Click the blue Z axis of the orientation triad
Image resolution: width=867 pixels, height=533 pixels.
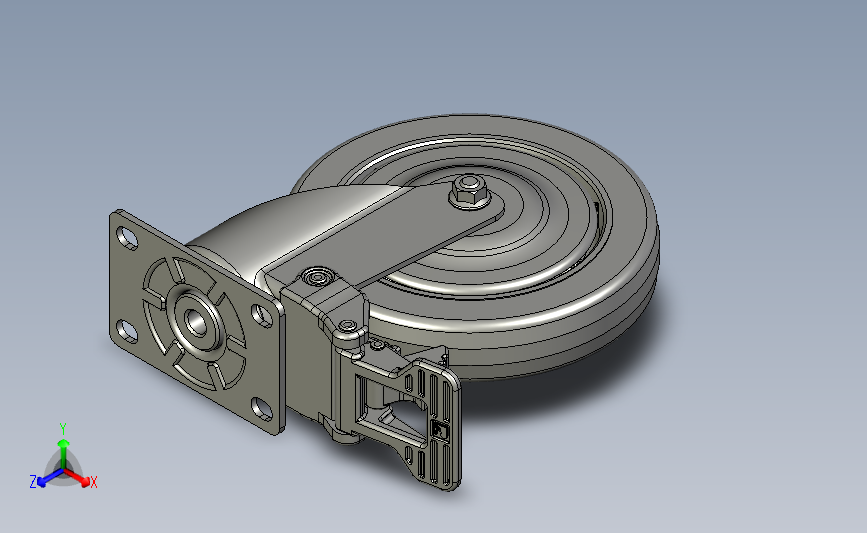point(46,479)
